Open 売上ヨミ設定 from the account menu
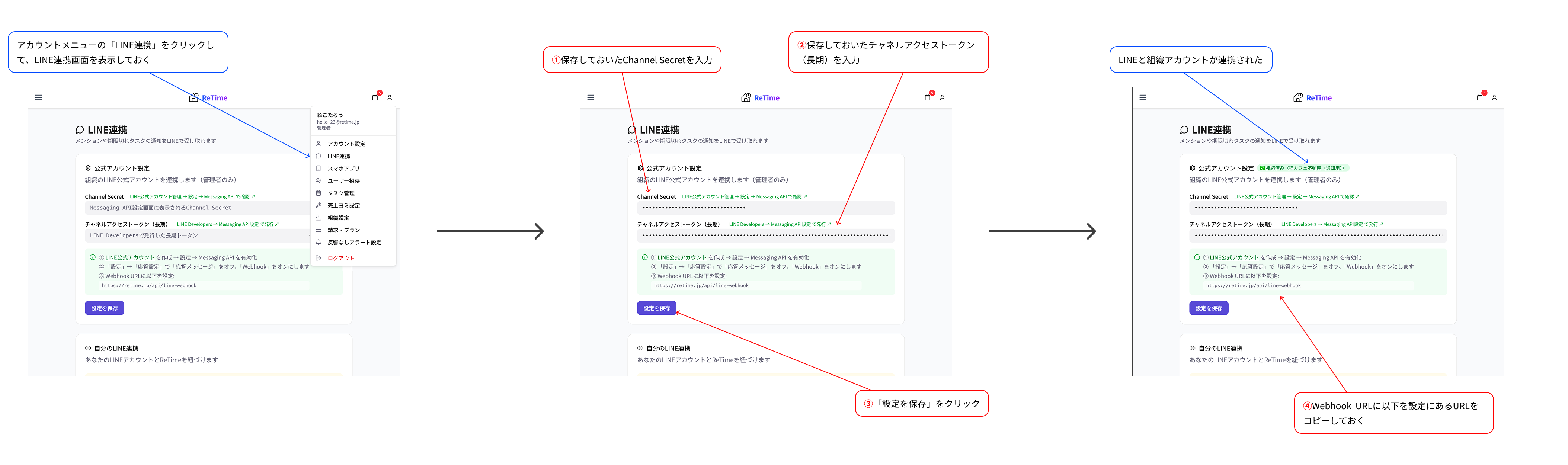Viewport: 1568px width, 465px height. point(353,206)
